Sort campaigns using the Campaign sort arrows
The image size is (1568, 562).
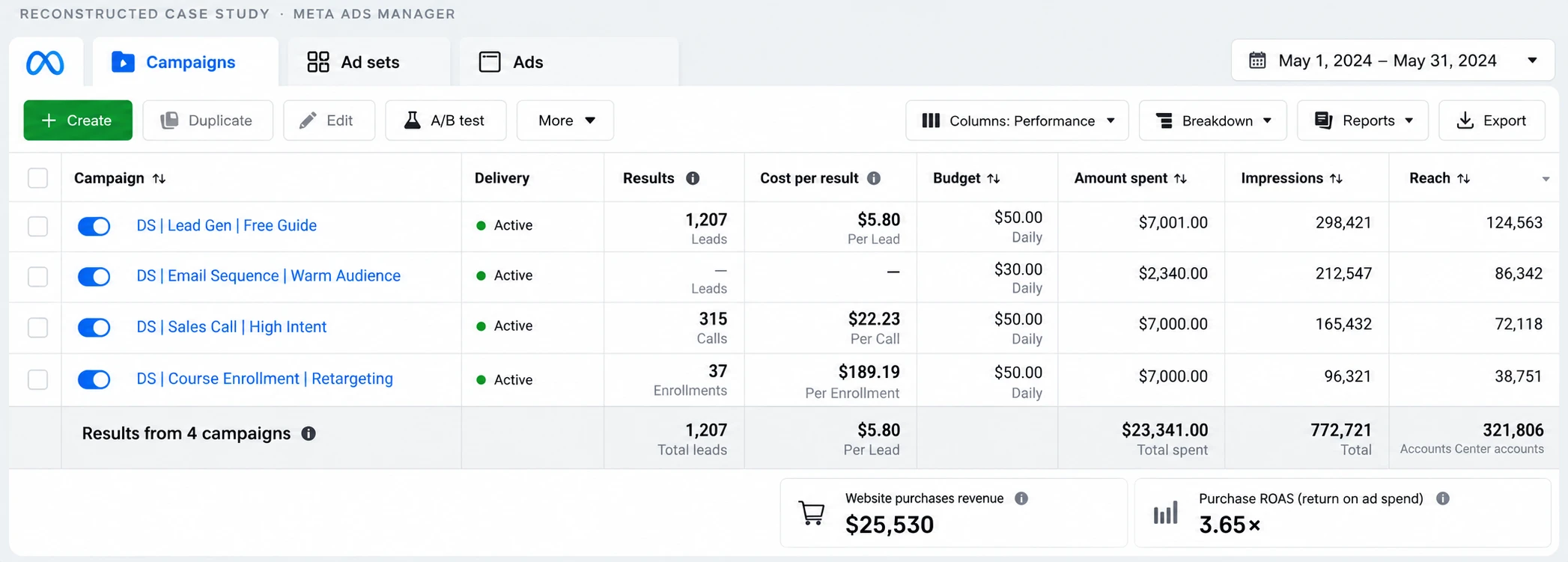(x=159, y=178)
